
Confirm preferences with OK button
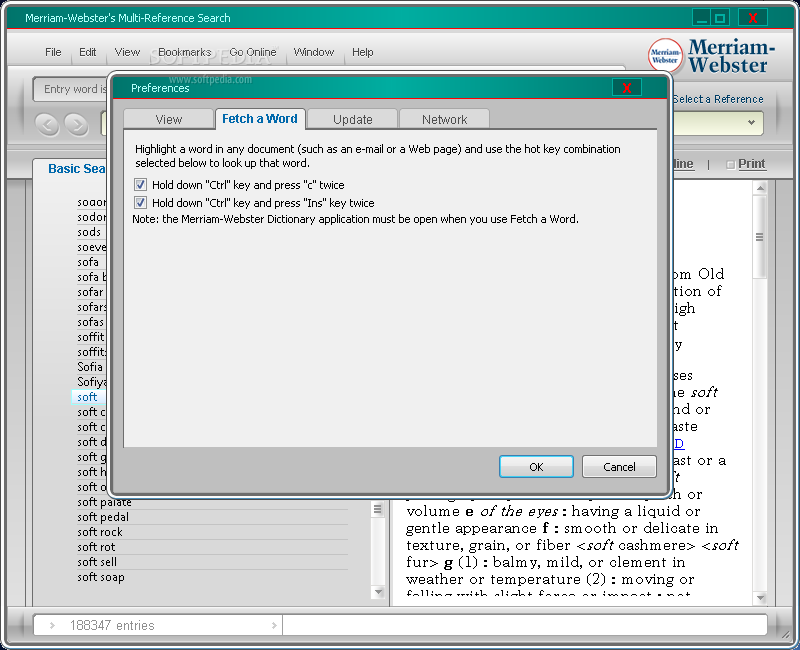click(536, 467)
